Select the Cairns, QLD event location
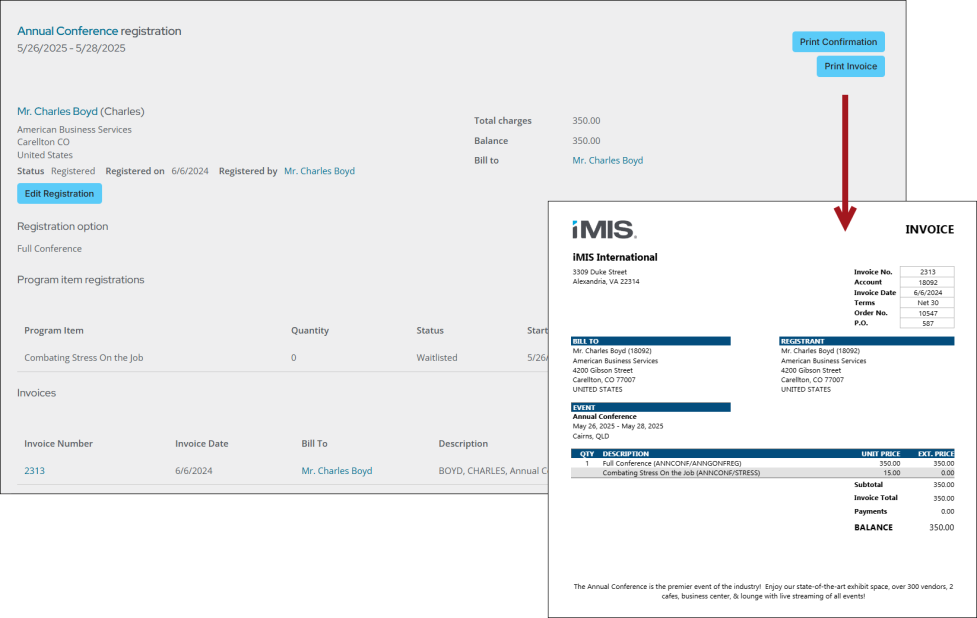 (x=591, y=436)
